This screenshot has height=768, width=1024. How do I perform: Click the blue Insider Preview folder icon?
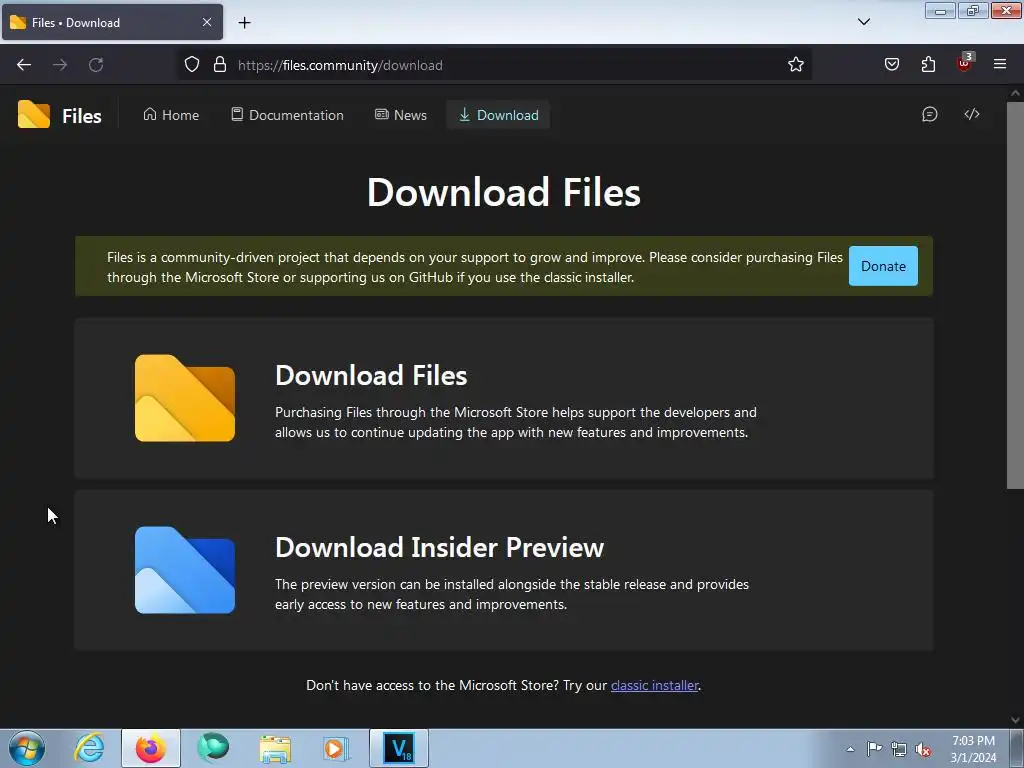click(x=185, y=570)
